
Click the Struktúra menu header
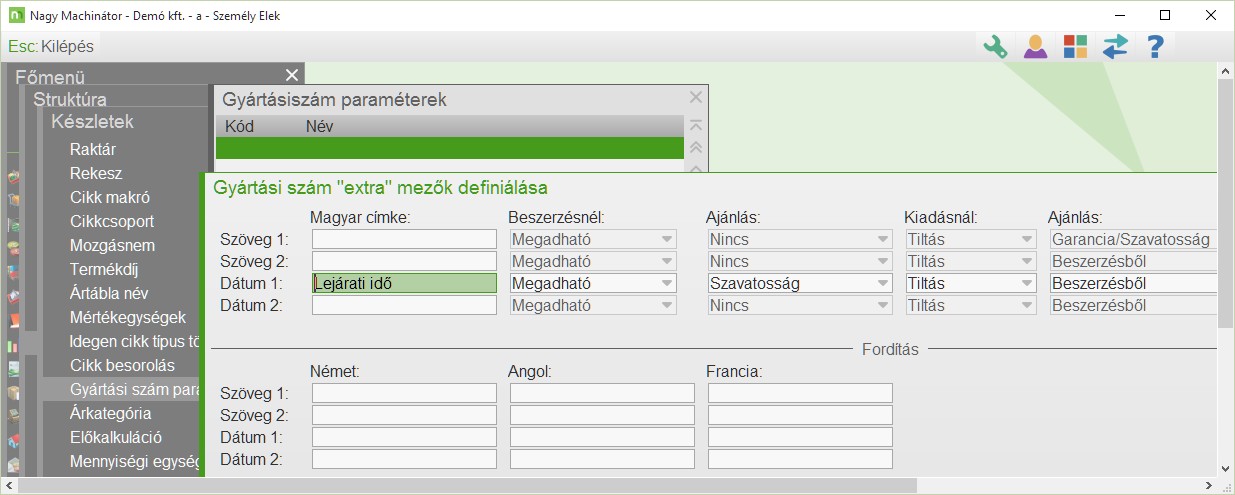click(x=70, y=99)
